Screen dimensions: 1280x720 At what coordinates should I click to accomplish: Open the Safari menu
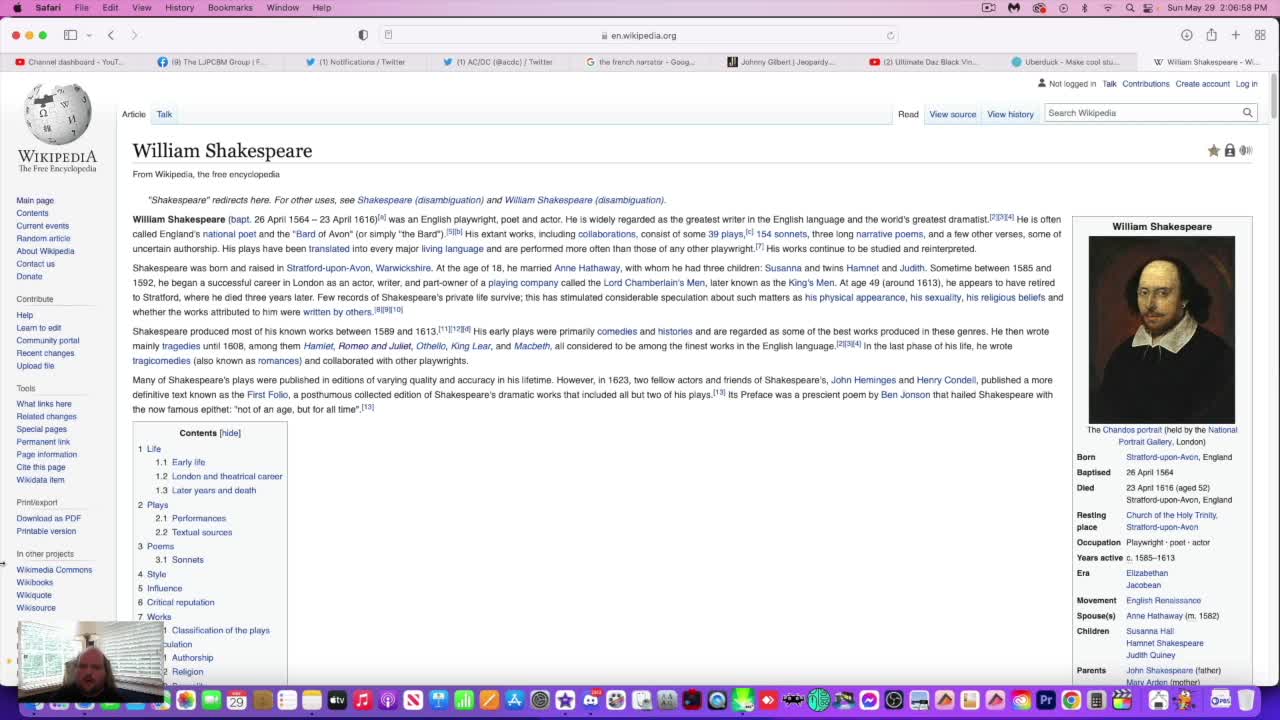48,7
